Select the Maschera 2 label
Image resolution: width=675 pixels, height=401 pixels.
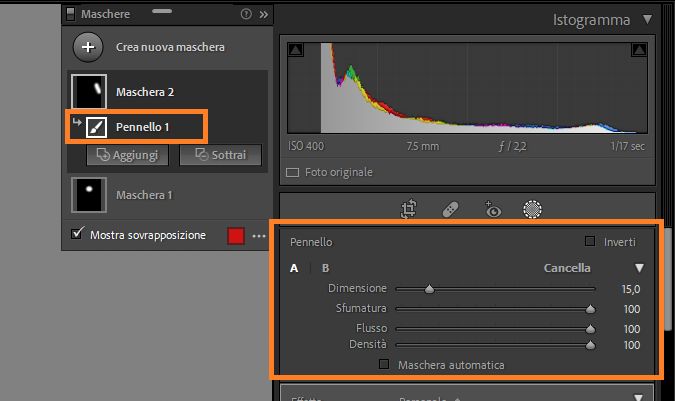(145, 92)
